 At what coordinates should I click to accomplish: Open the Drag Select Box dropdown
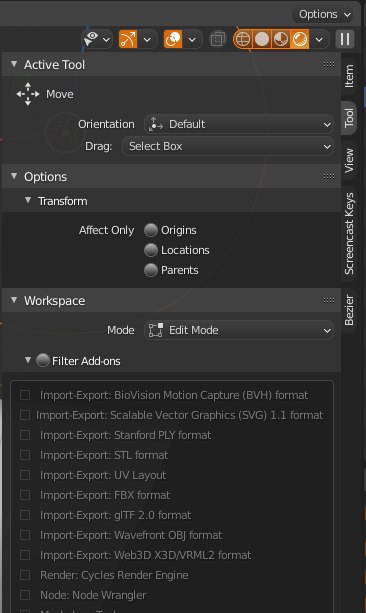pyautogui.click(x=228, y=146)
